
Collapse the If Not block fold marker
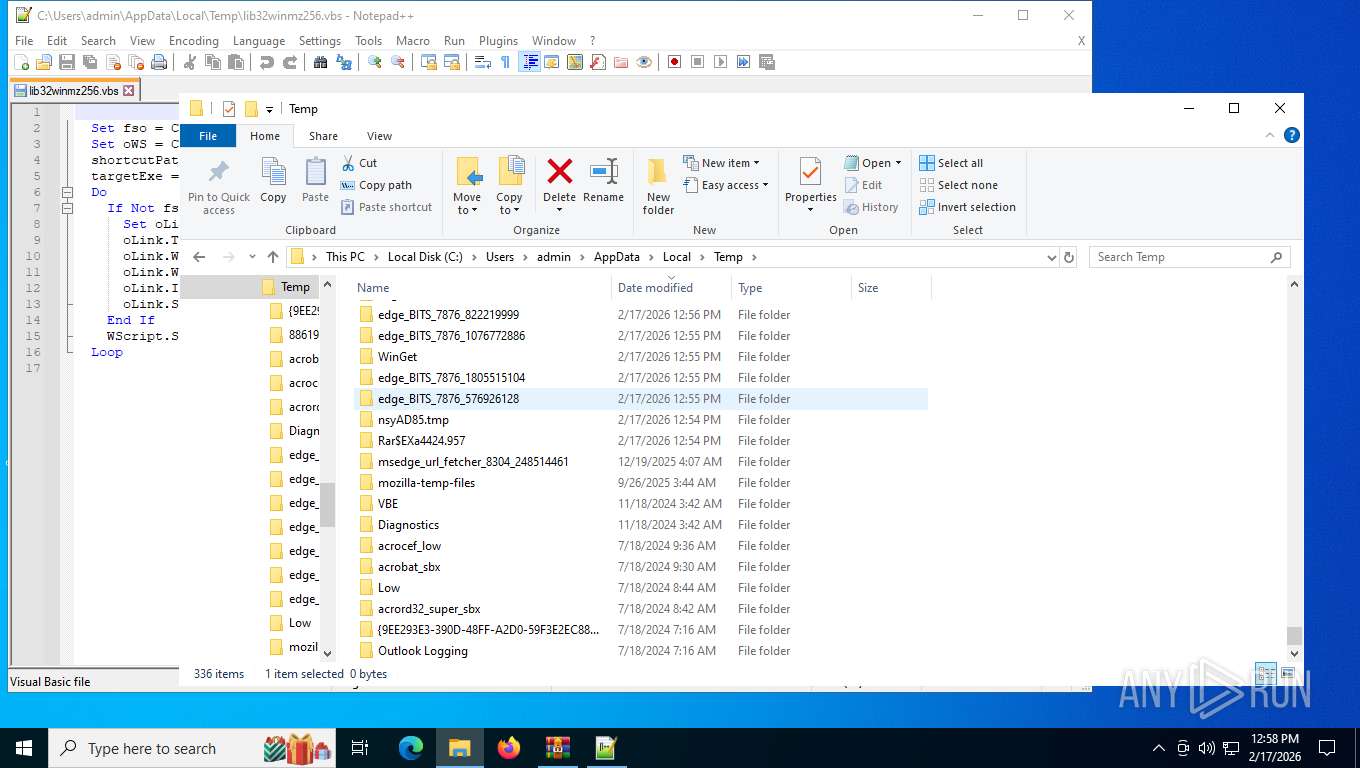(x=67, y=208)
